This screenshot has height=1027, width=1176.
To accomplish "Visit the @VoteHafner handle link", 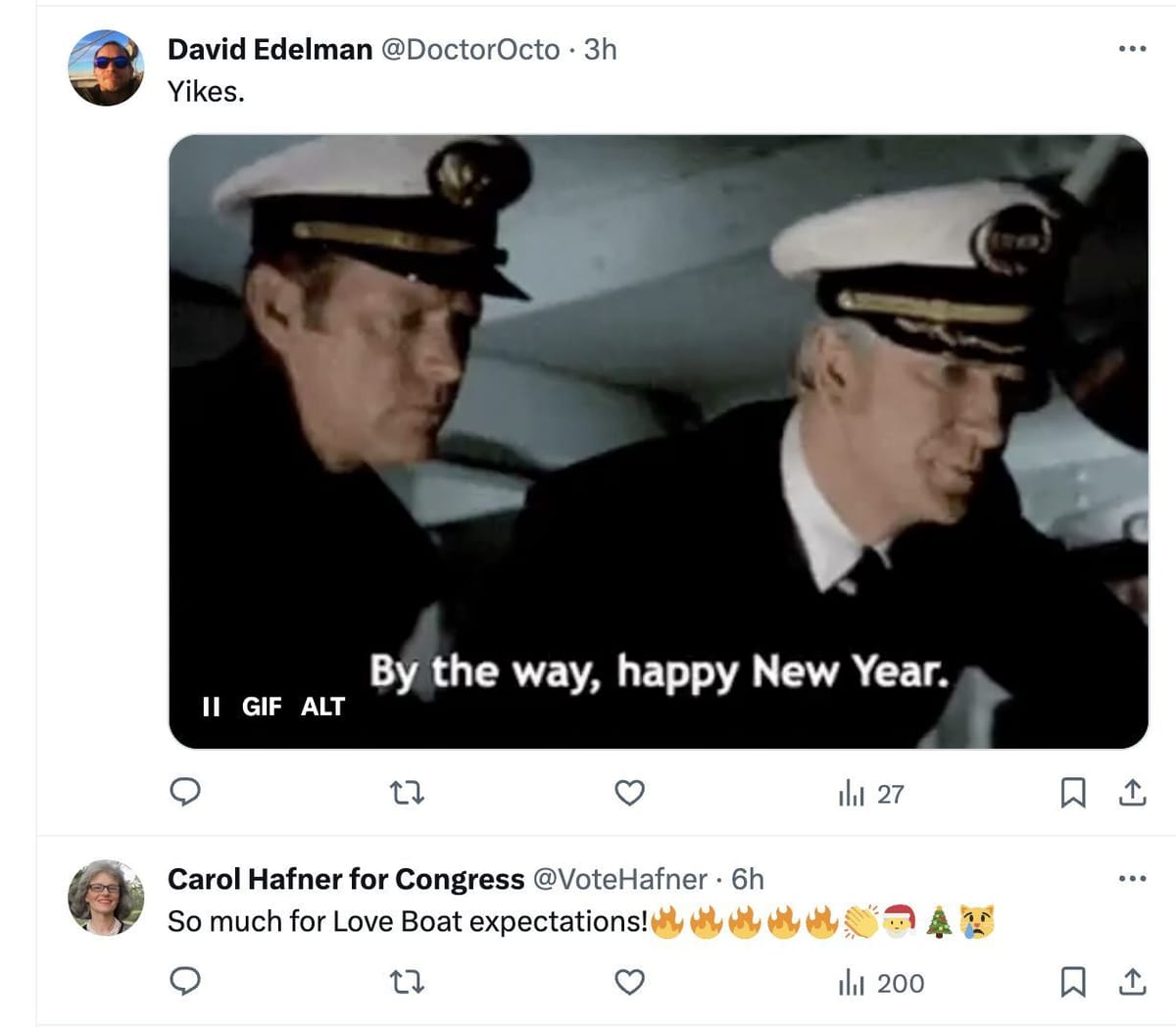I will click(619, 879).
